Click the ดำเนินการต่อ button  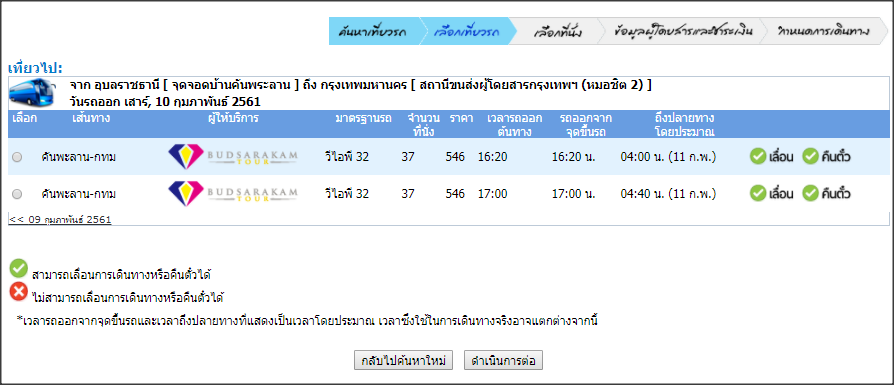point(503,361)
